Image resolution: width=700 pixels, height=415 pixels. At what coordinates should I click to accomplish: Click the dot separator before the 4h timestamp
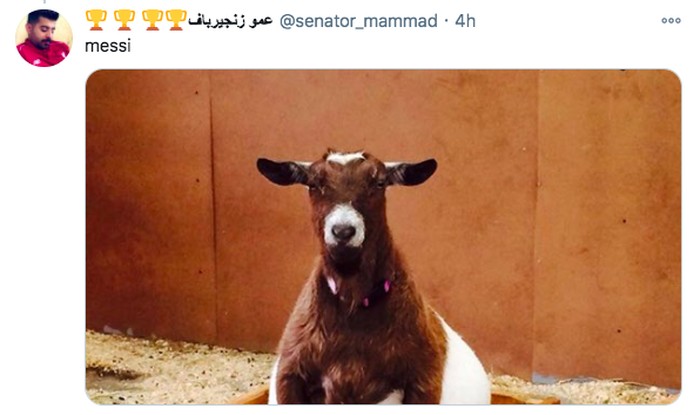pos(446,21)
